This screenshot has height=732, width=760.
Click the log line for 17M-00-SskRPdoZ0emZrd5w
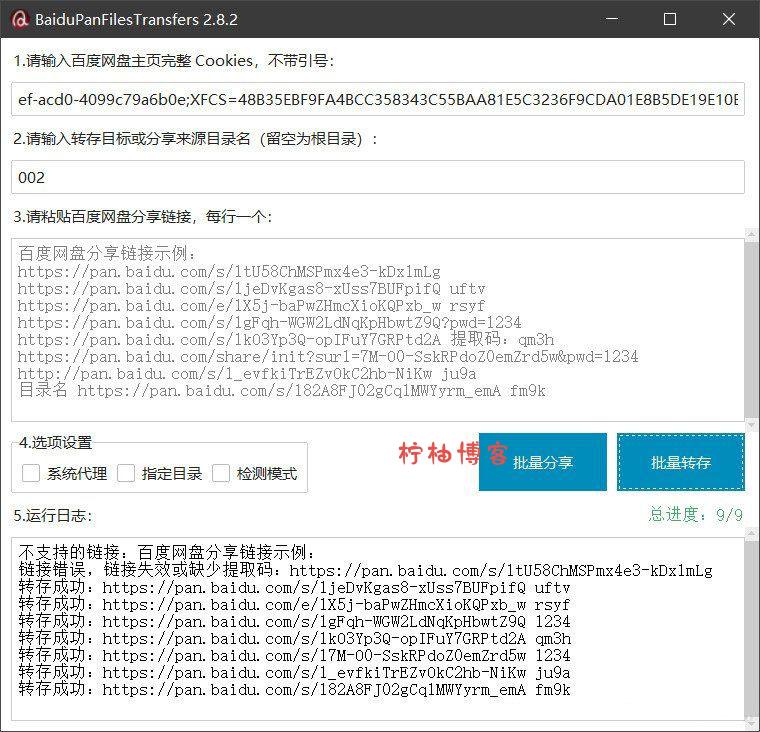tap(294, 656)
